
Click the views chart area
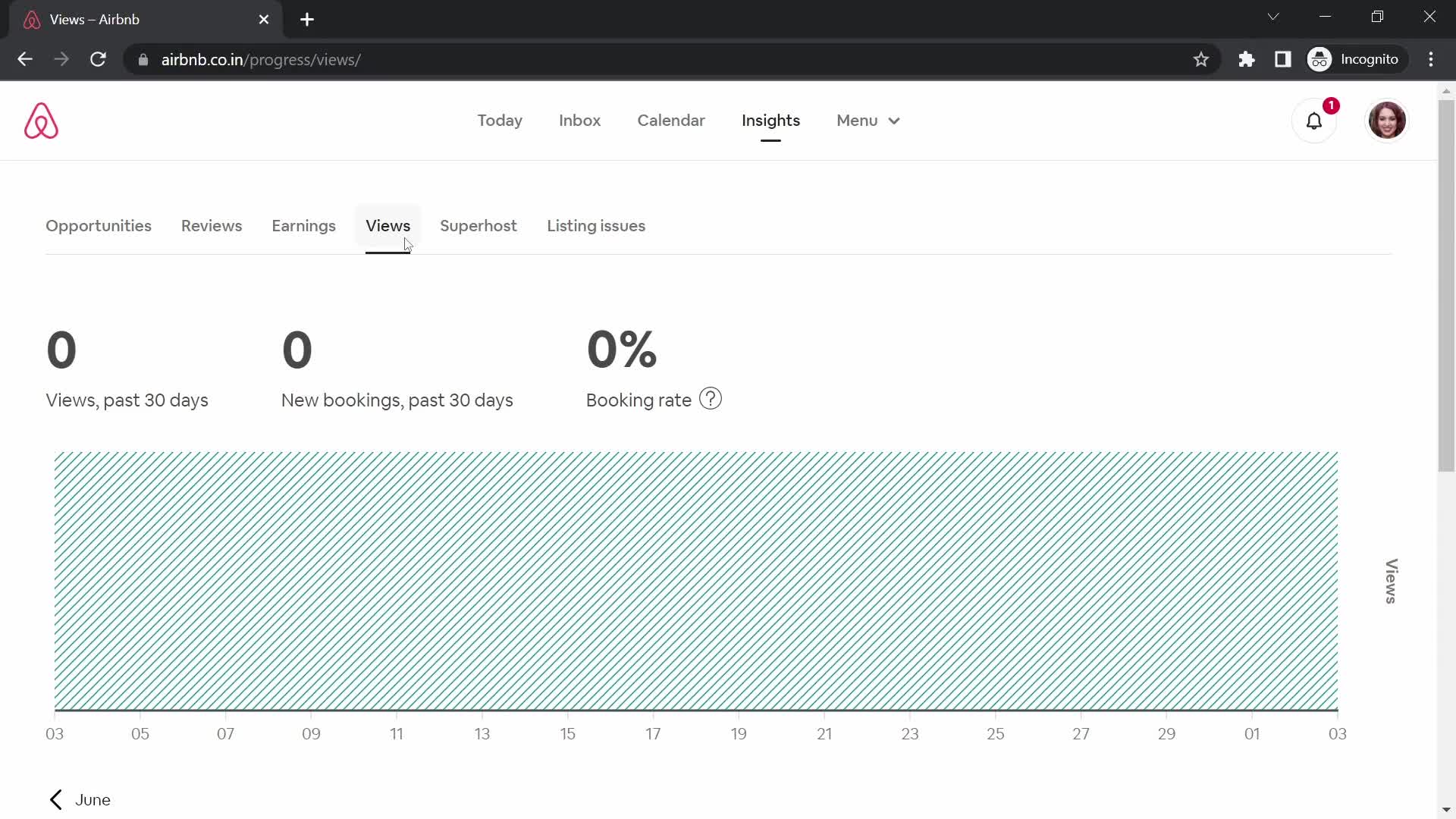[x=696, y=581]
